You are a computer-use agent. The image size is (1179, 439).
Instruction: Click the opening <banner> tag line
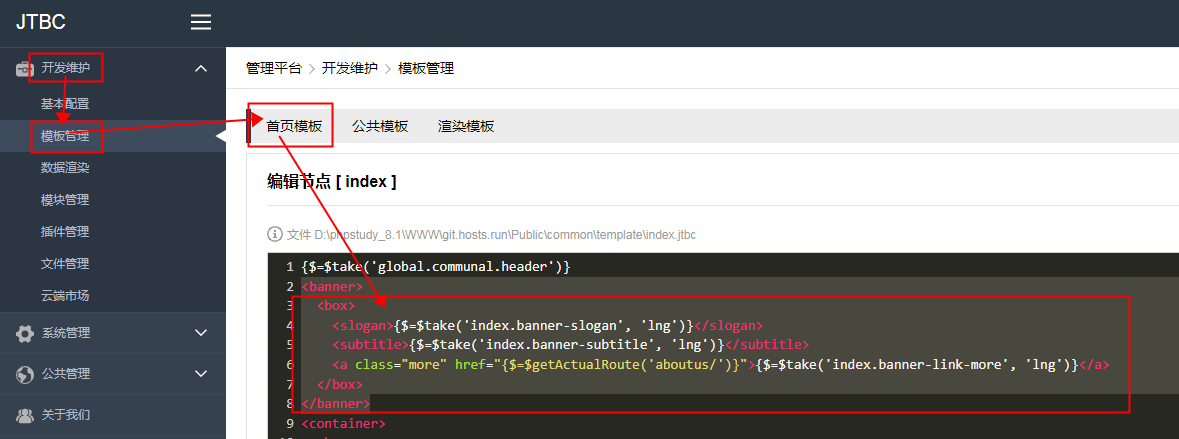tap(332, 286)
